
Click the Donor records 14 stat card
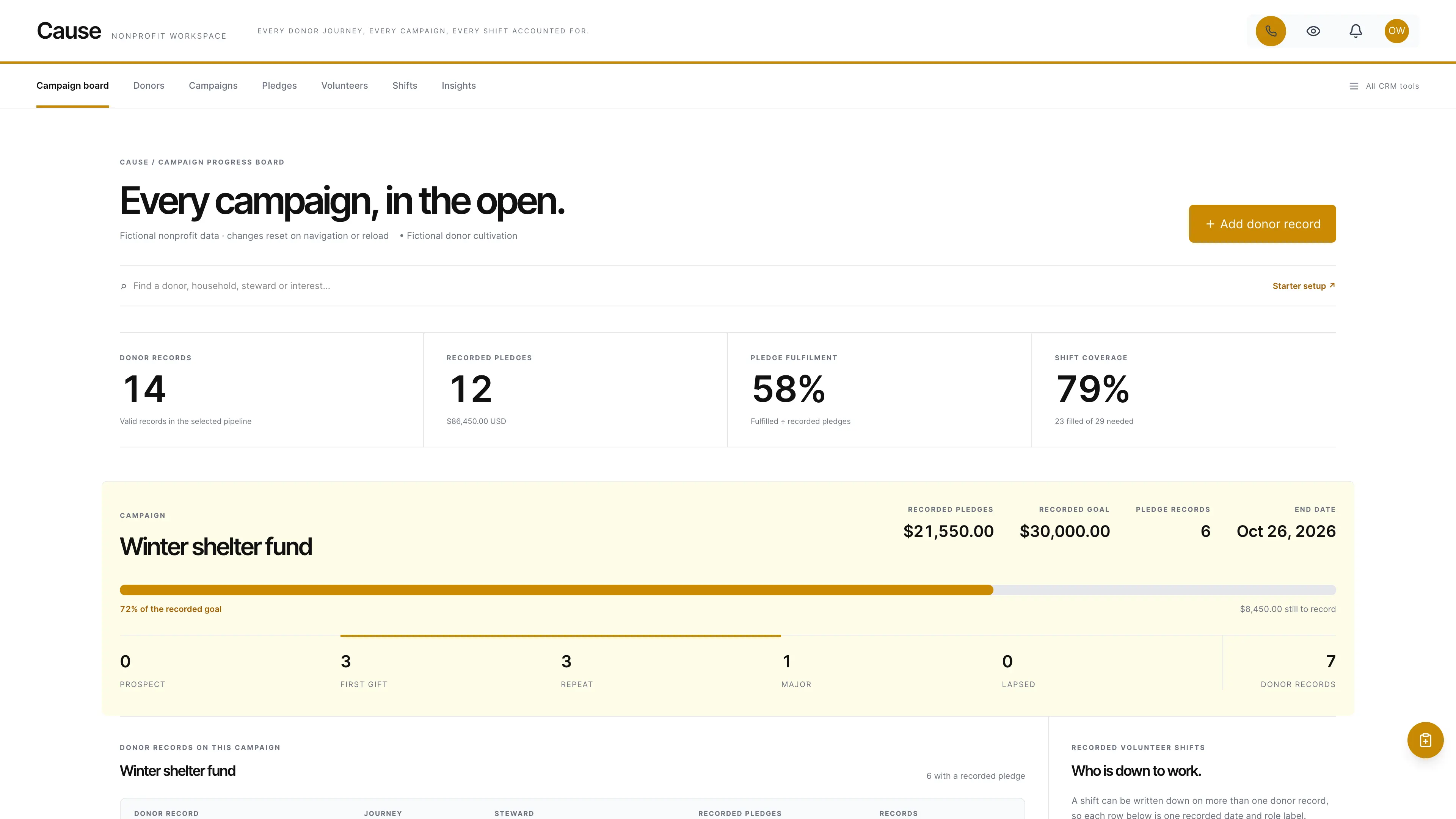[x=271, y=390]
